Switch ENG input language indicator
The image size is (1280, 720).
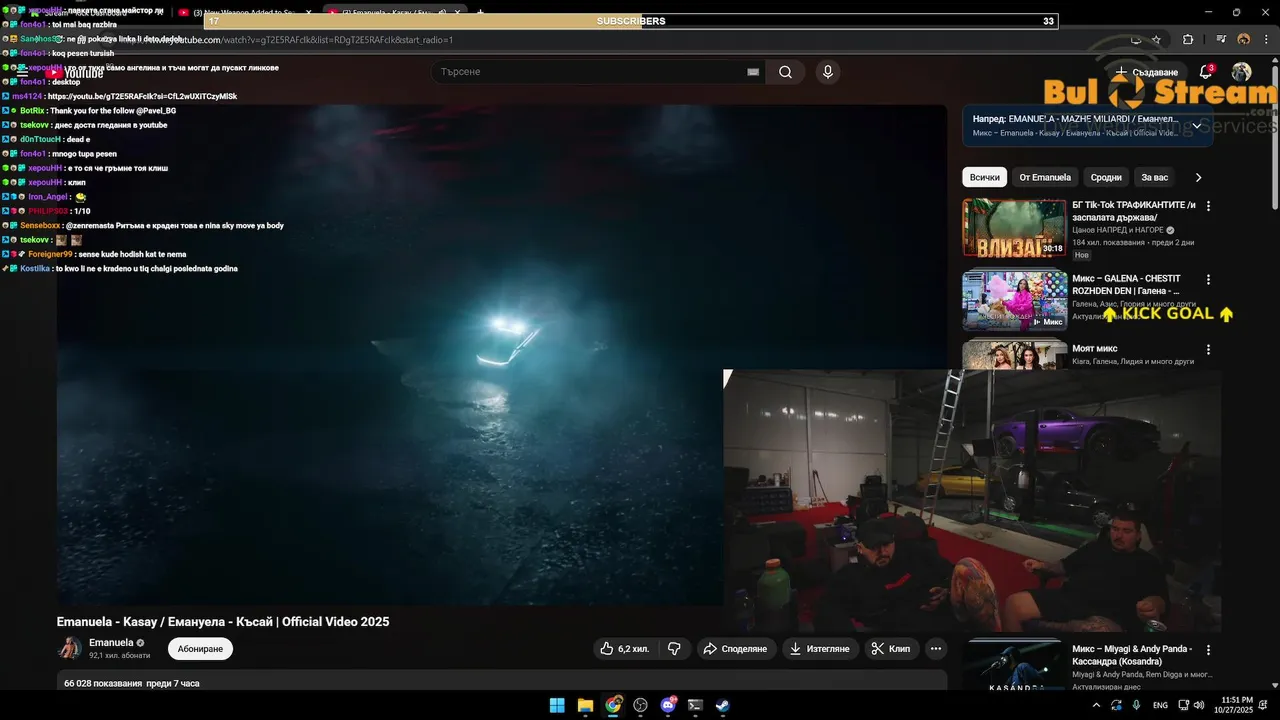click(1160, 705)
